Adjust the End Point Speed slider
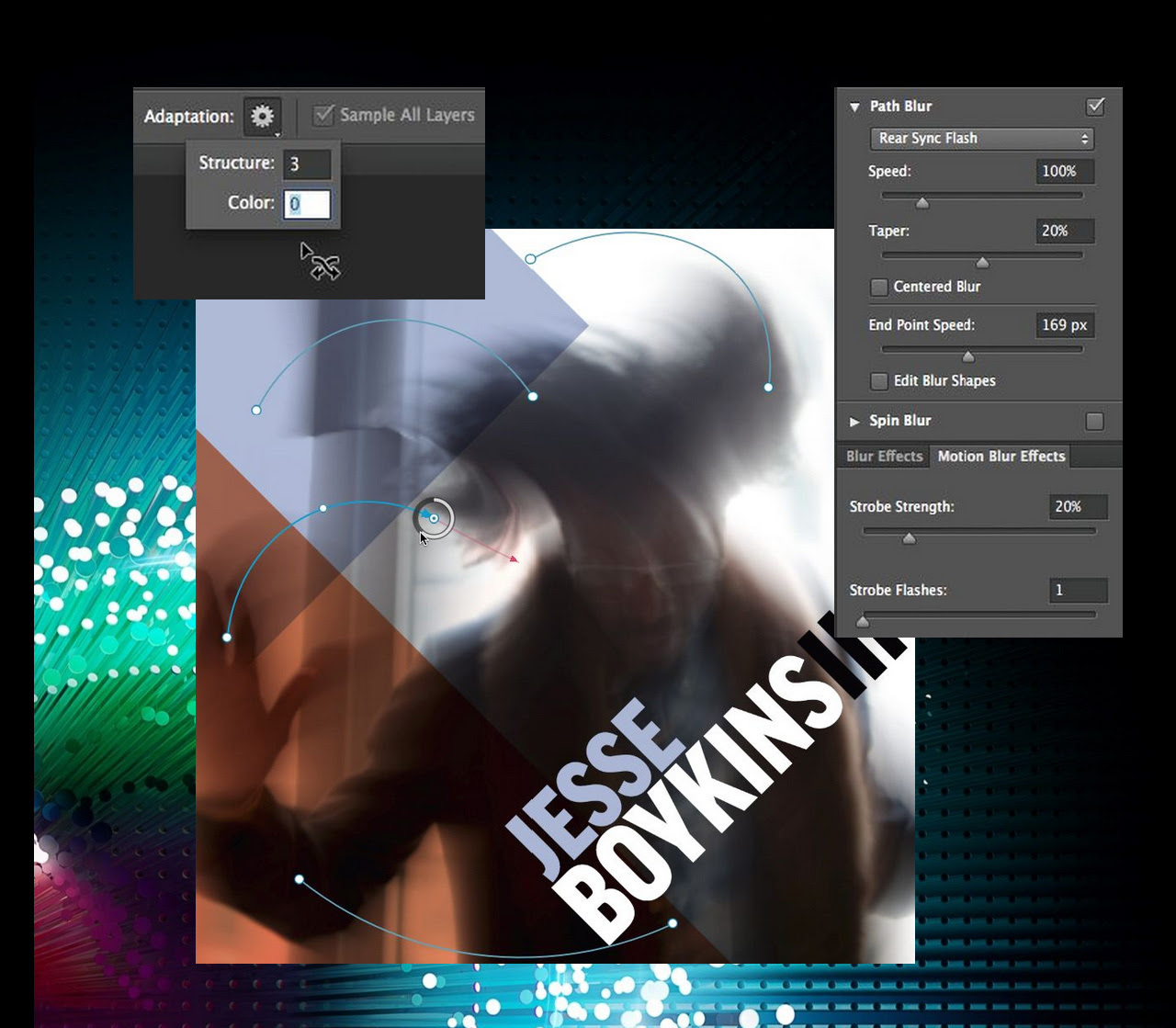The width and height of the screenshot is (1176, 1028). click(967, 356)
